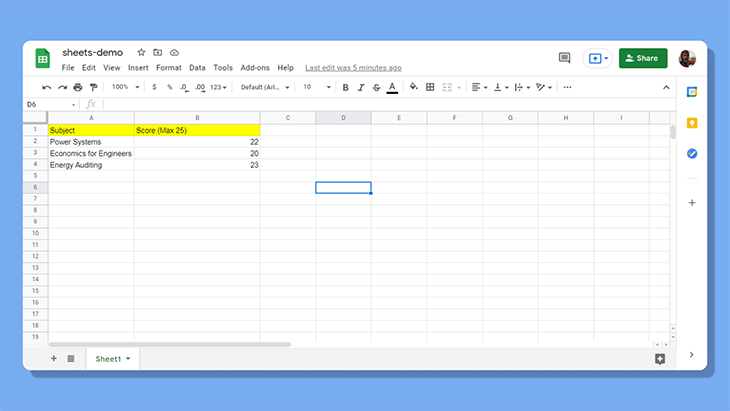
Task: Open more number formats 123 dropdown
Action: pos(218,87)
